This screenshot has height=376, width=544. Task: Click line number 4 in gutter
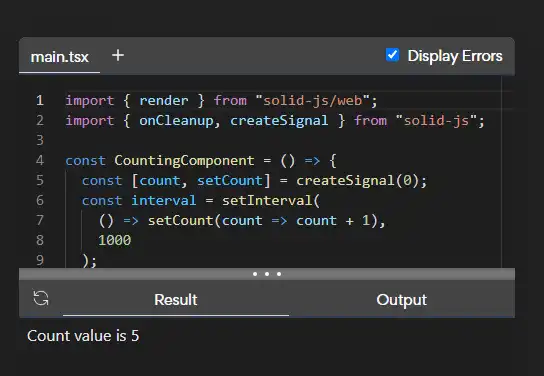tap(40, 161)
